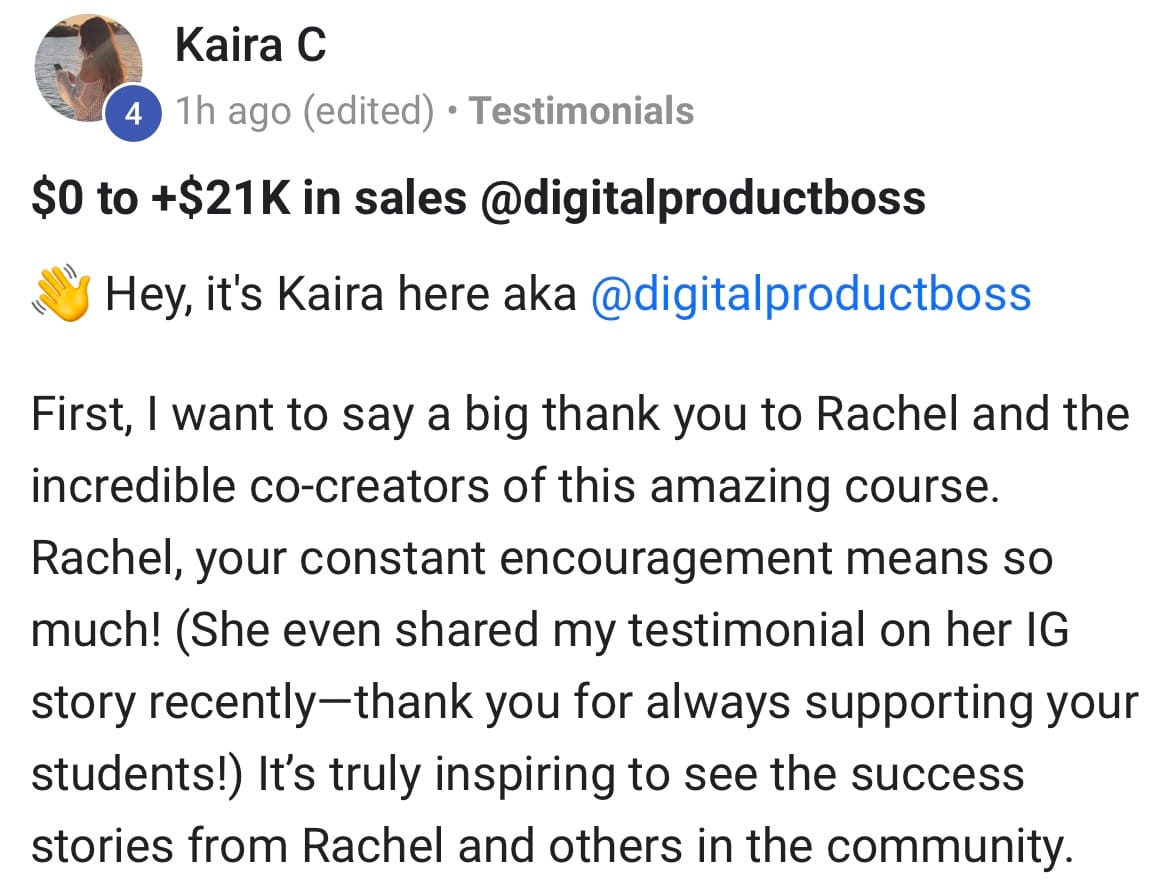Follow the blue @digitalproductboss mention link

(811, 295)
